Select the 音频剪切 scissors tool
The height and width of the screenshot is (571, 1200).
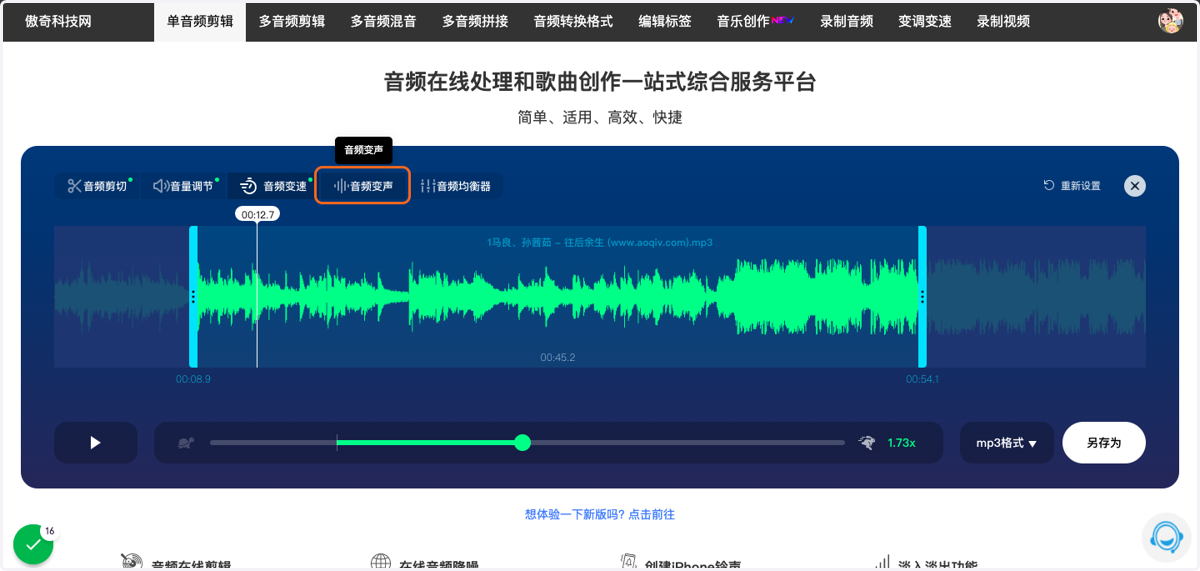tap(97, 186)
